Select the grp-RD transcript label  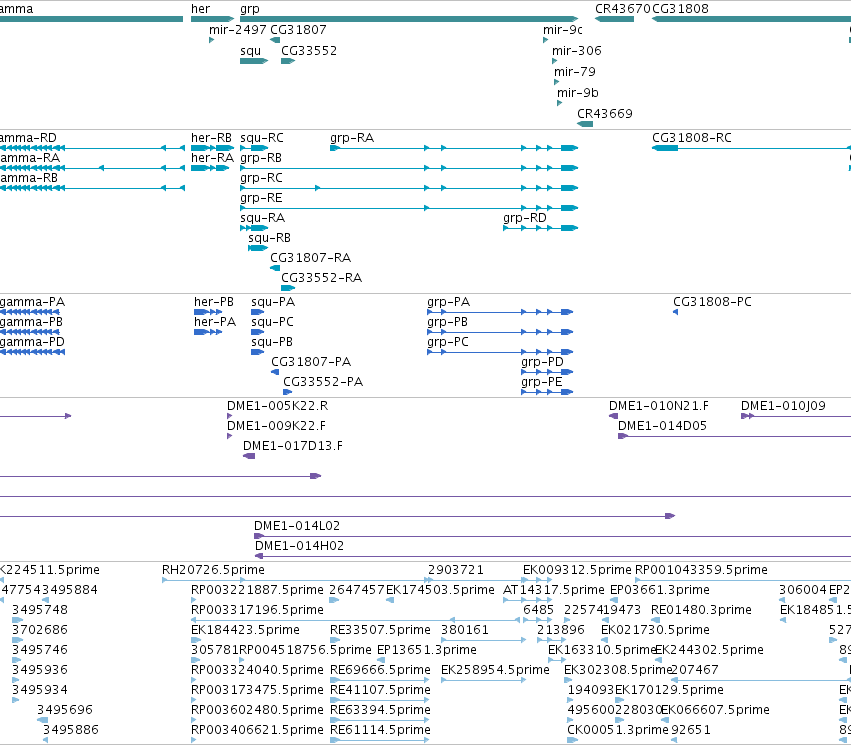pyautogui.click(x=525, y=218)
